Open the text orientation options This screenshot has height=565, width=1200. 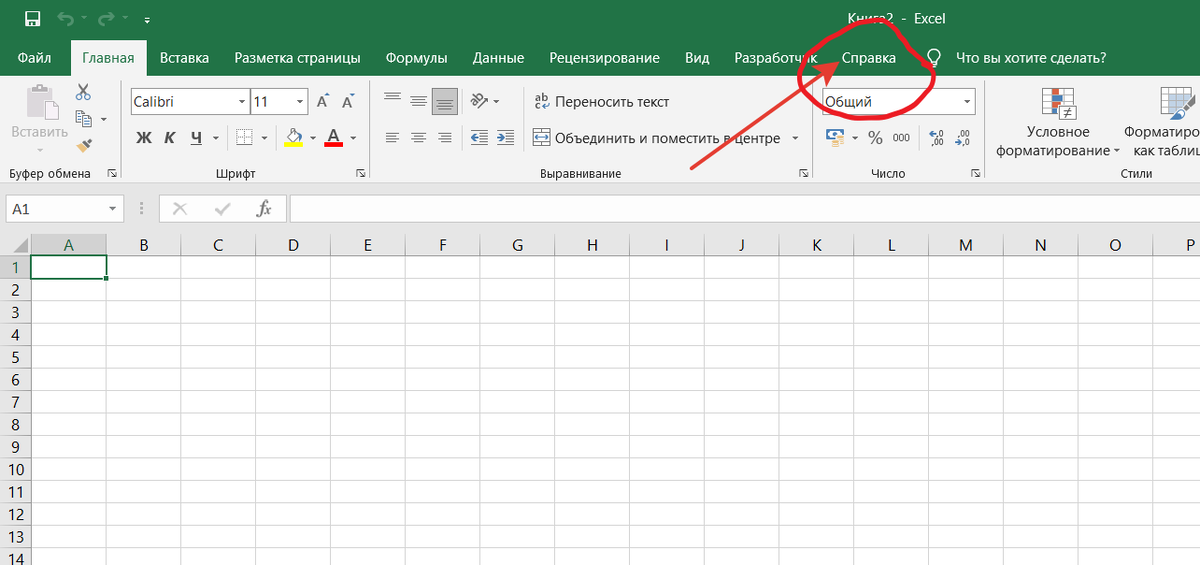(484, 101)
